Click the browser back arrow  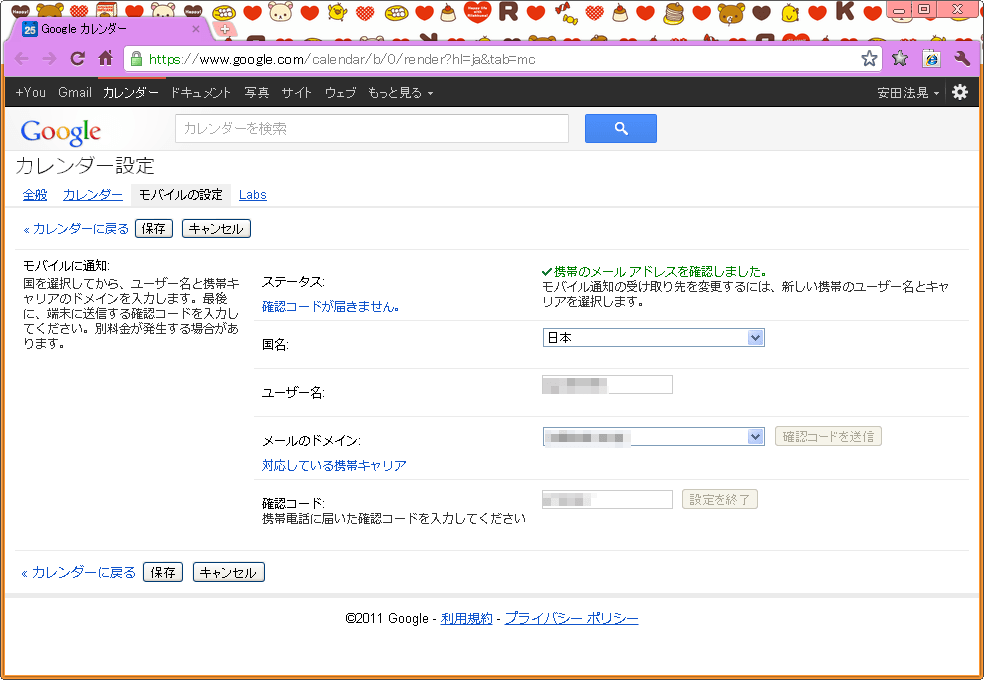(21, 58)
